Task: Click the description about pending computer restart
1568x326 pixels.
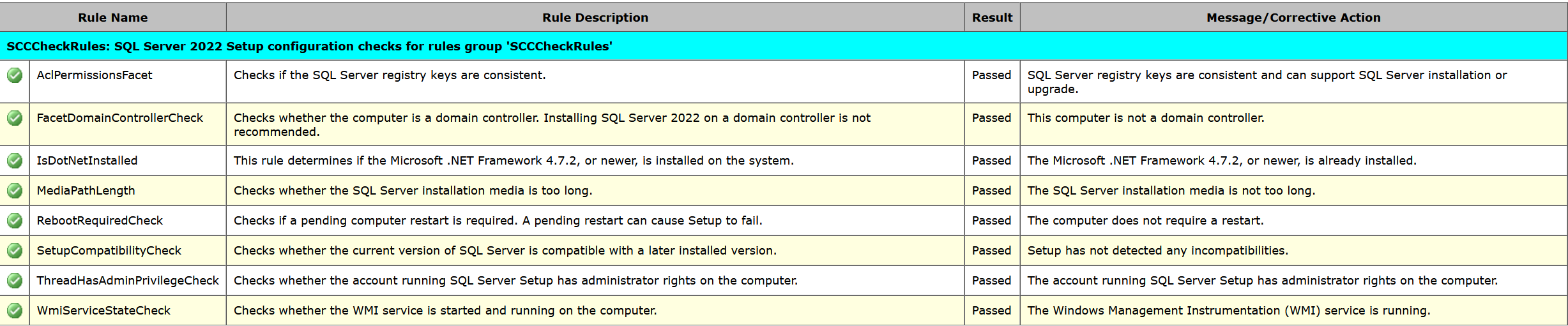Action: click(498, 221)
